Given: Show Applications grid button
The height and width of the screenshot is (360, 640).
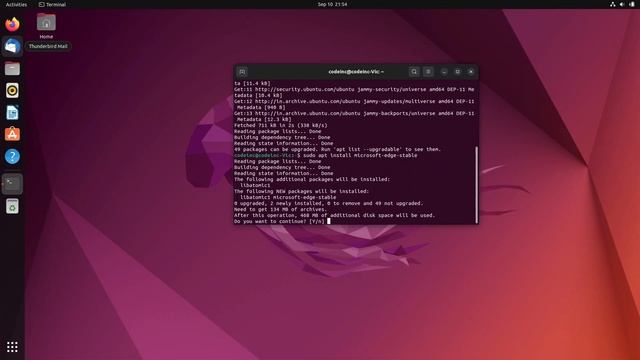Looking at the screenshot, I should click(12, 347).
